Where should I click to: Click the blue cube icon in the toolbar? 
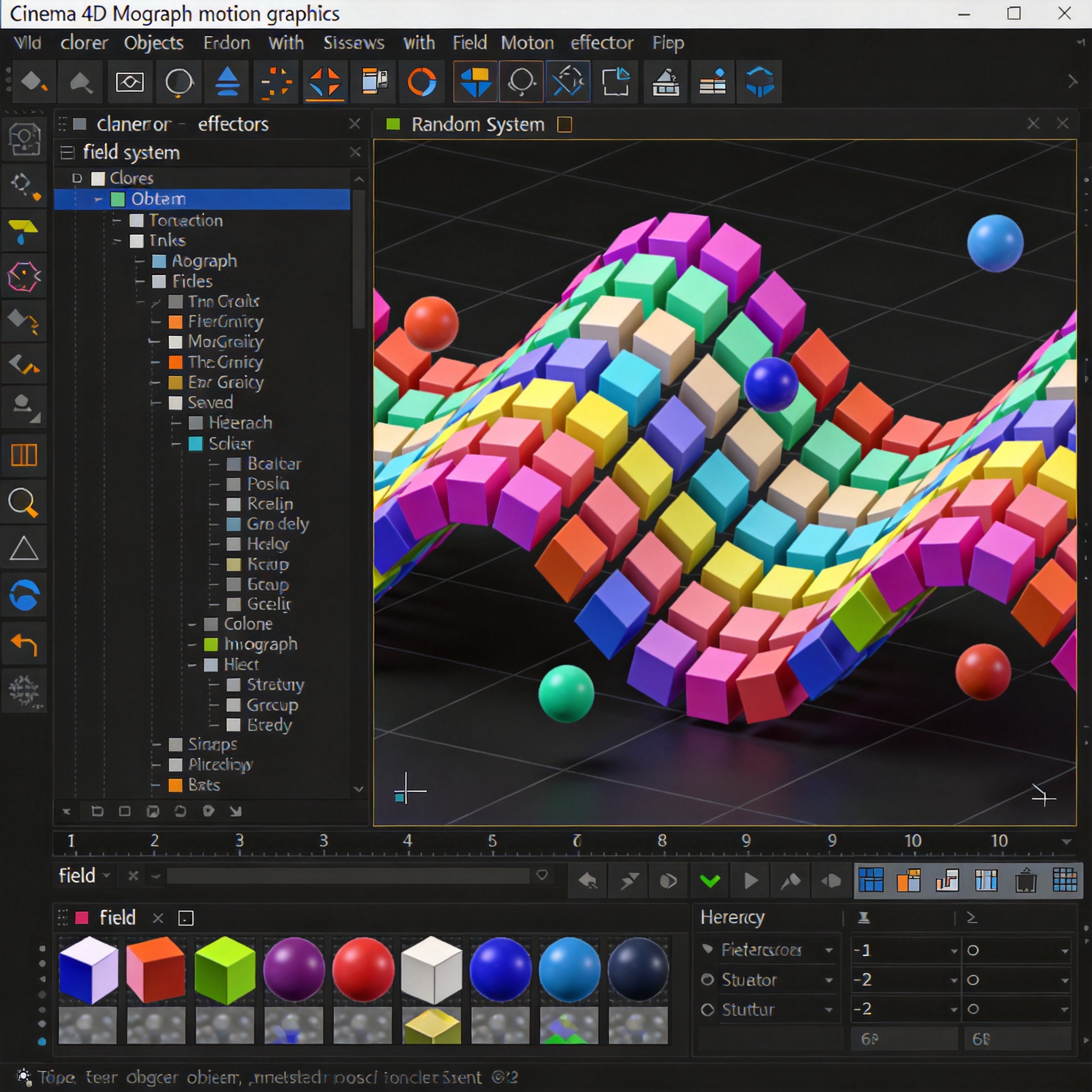coord(760,83)
